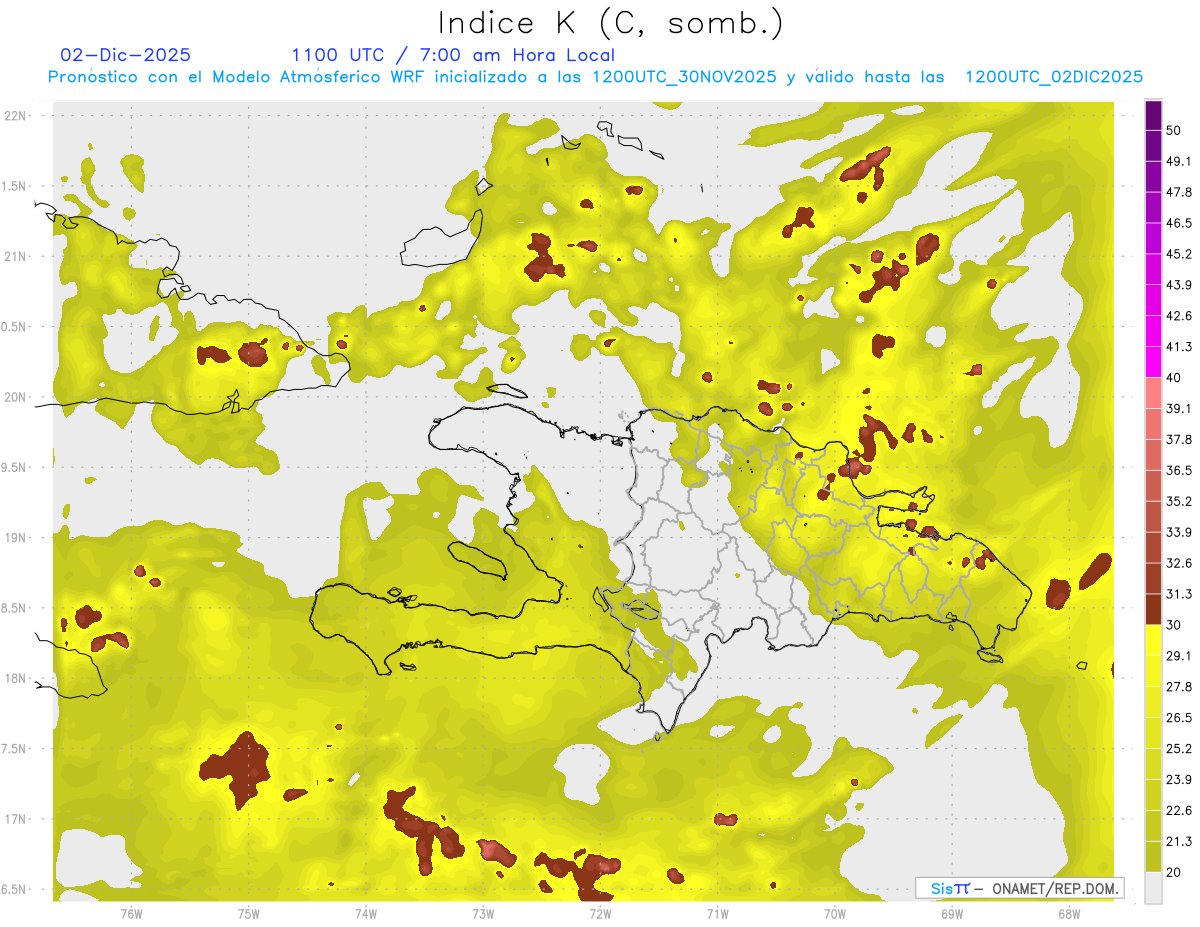Click the color scale value '22.6'
1200x927 pixels.
[1179, 811]
